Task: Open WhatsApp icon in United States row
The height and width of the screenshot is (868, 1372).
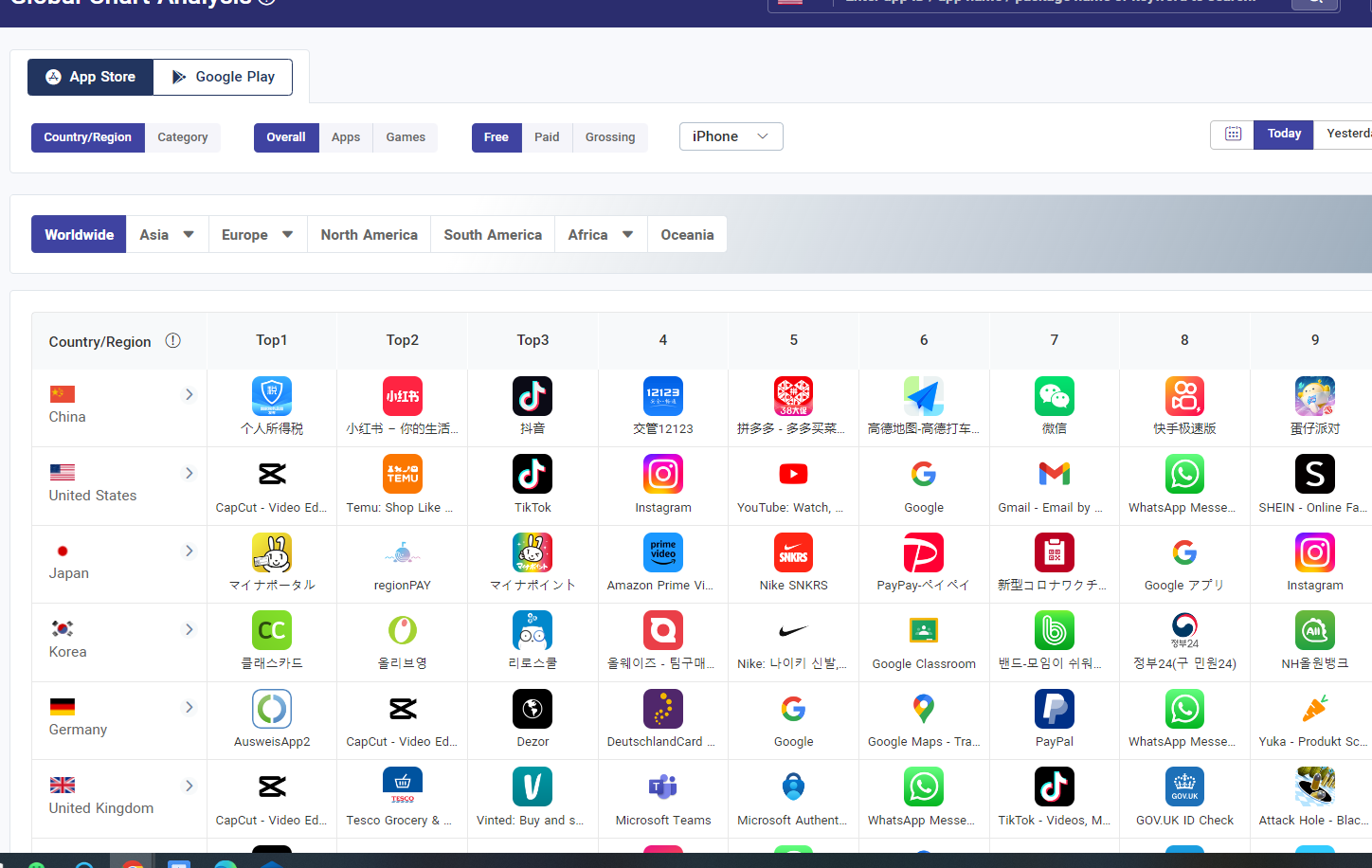Action: [1184, 474]
